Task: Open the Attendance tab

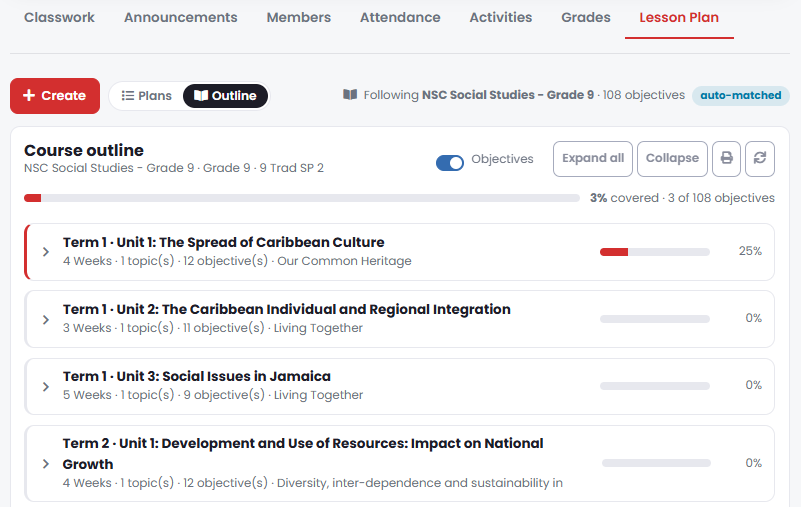Action: pos(400,18)
